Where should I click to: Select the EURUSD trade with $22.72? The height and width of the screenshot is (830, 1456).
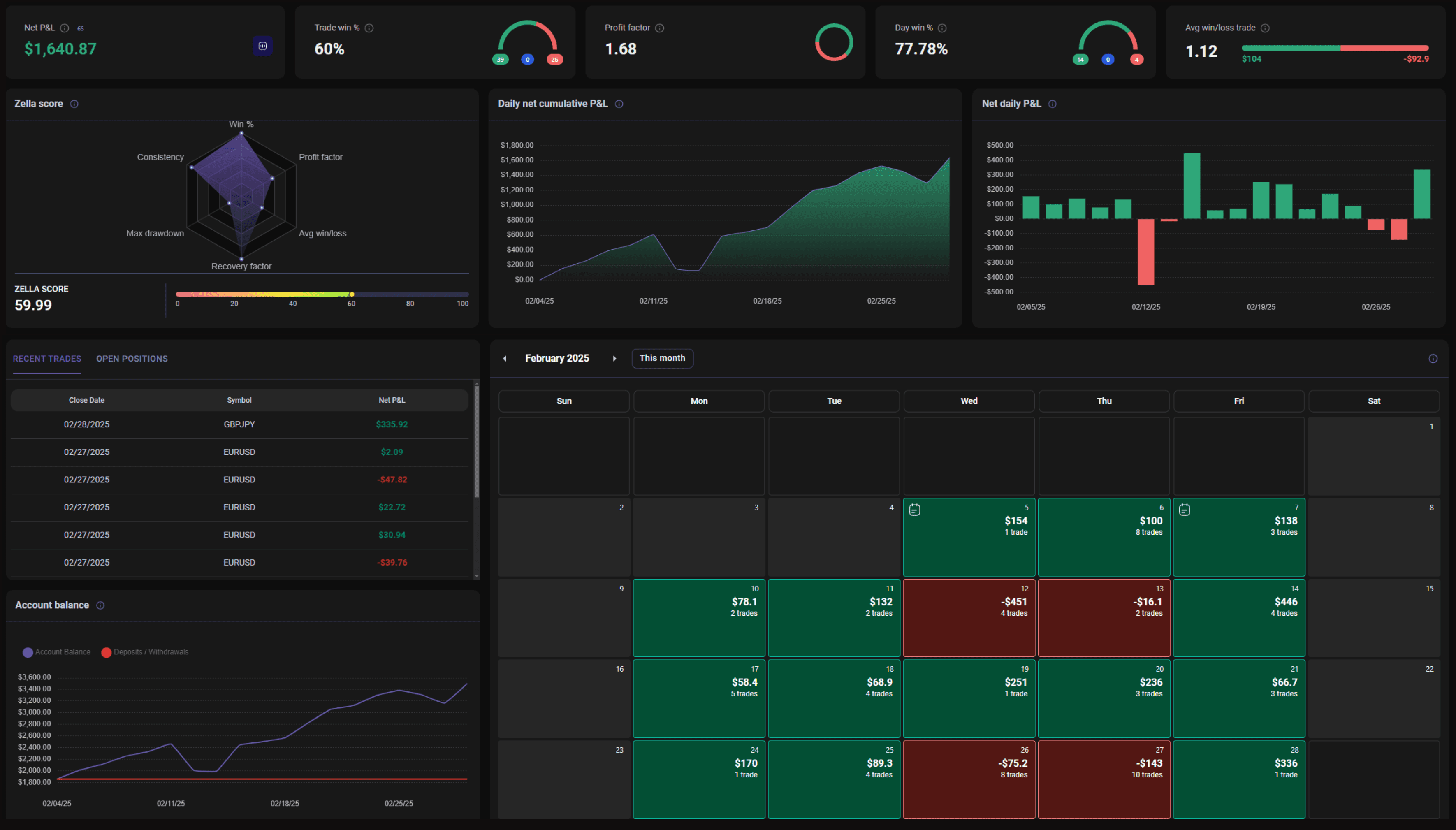pos(239,508)
